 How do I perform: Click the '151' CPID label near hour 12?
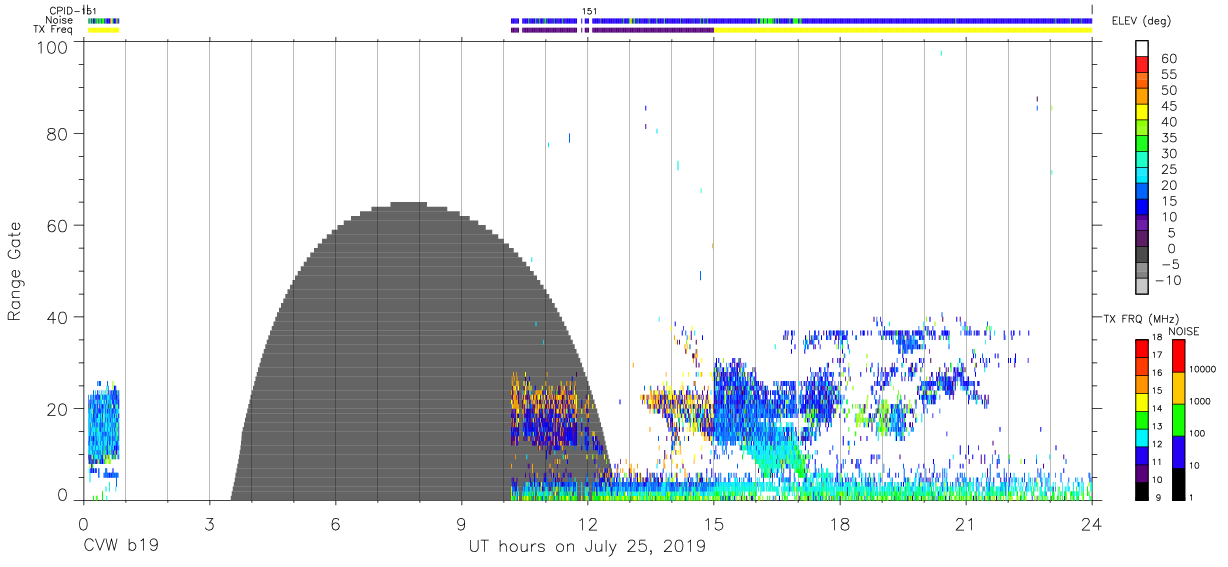coord(590,11)
